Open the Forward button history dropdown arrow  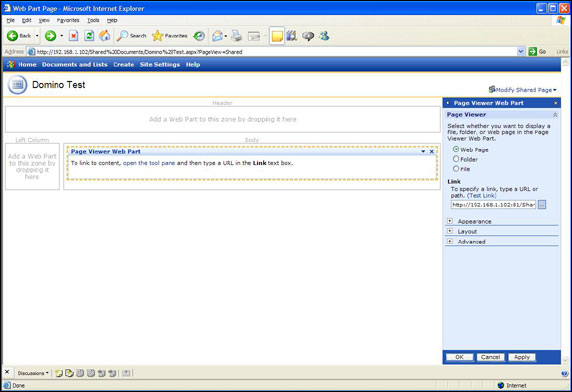pos(61,36)
